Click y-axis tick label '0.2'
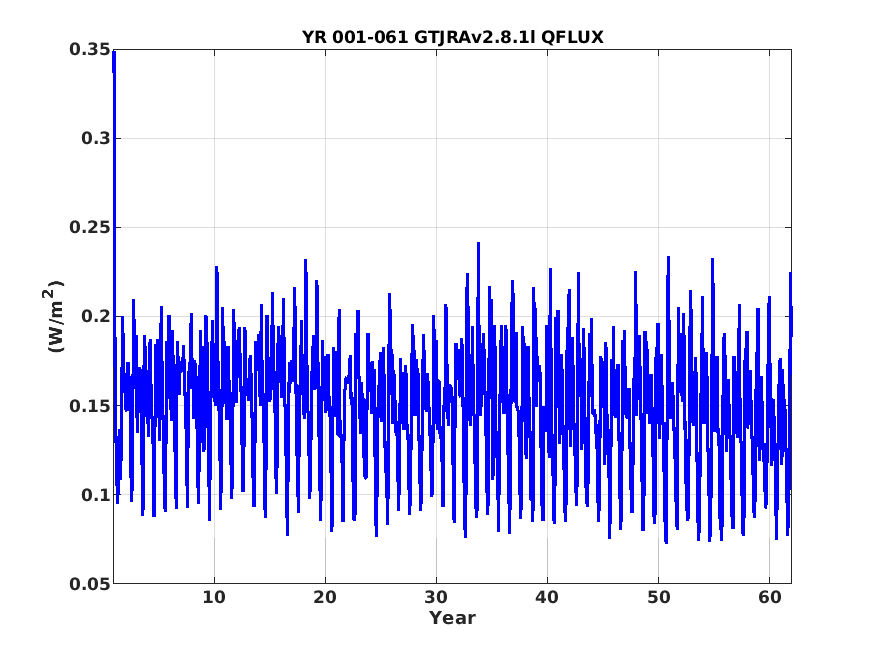 point(95,316)
